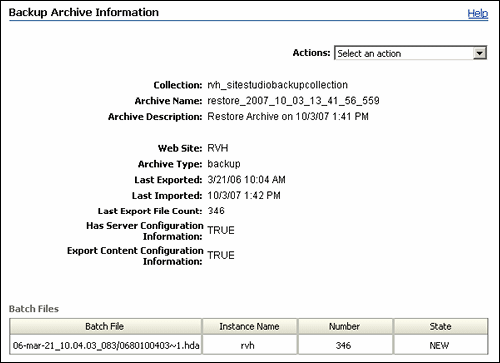
Task: Click the State column header
Action: (441, 326)
